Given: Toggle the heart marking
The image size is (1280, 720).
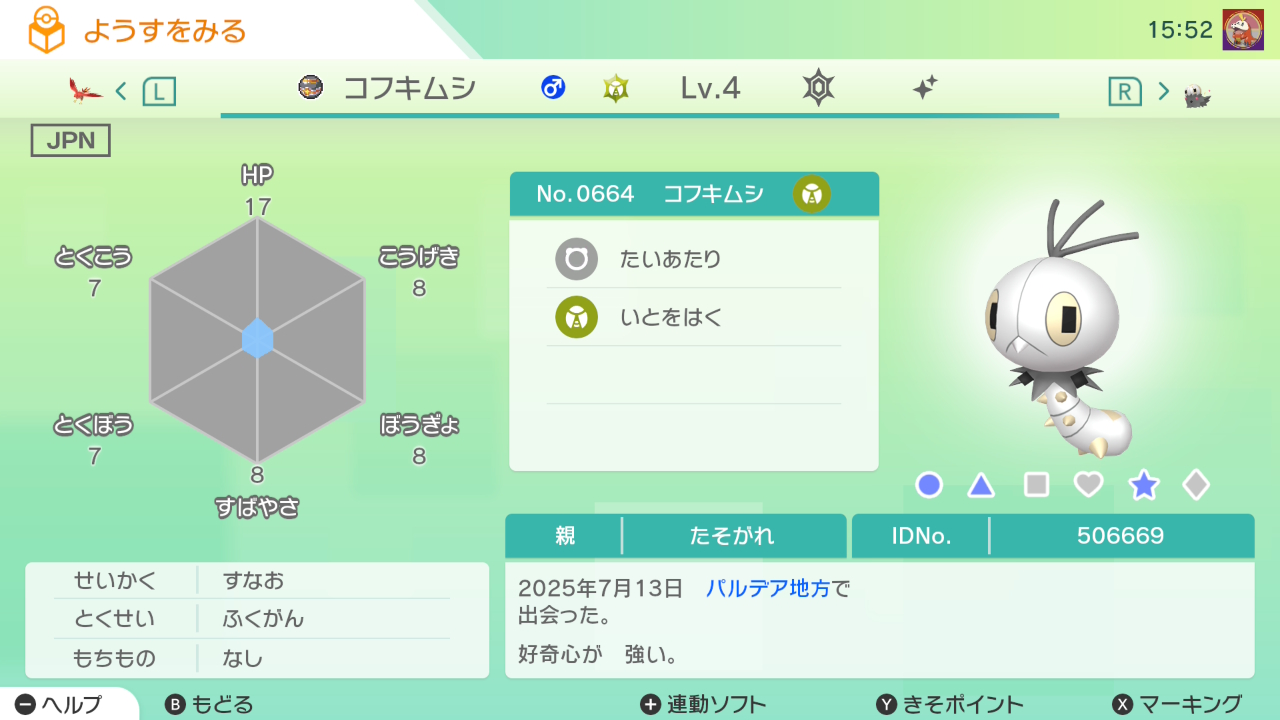Looking at the screenshot, I should pyautogui.click(x=1088, y=485).
